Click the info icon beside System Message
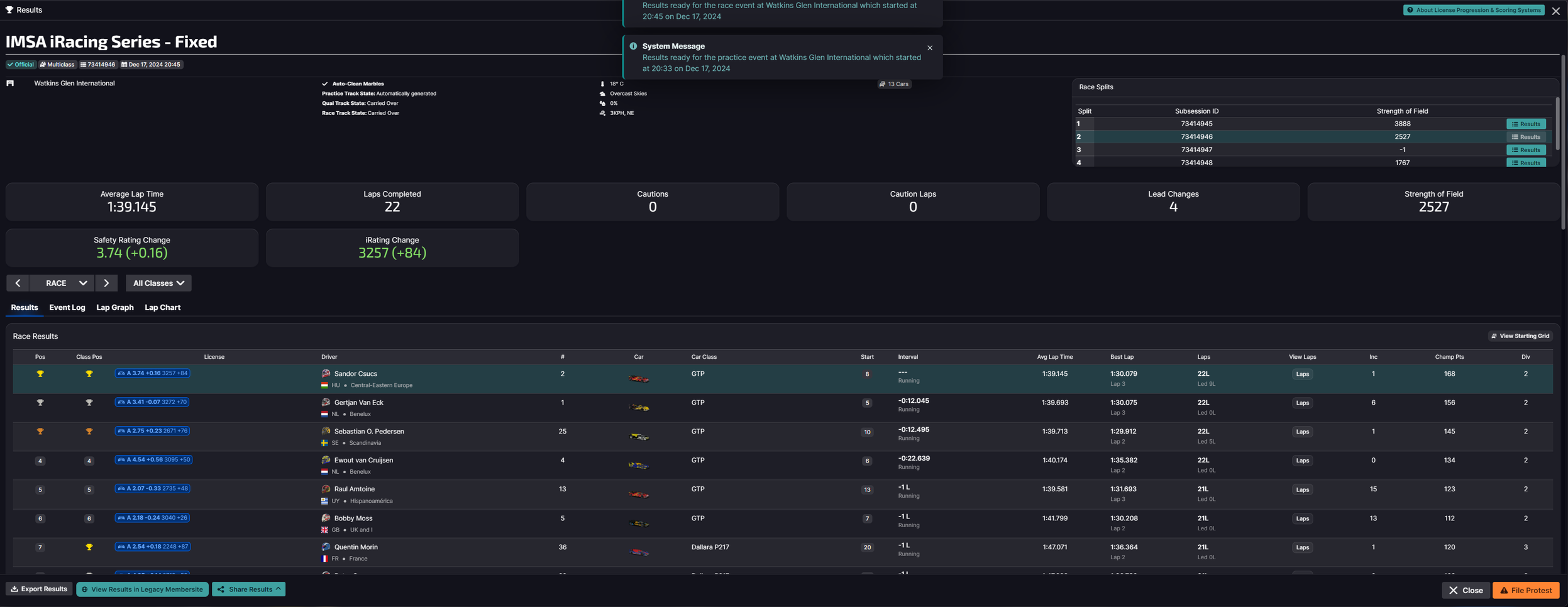Image resolution: width=1568 pixels, height=607 pixels. coord(633,46)
